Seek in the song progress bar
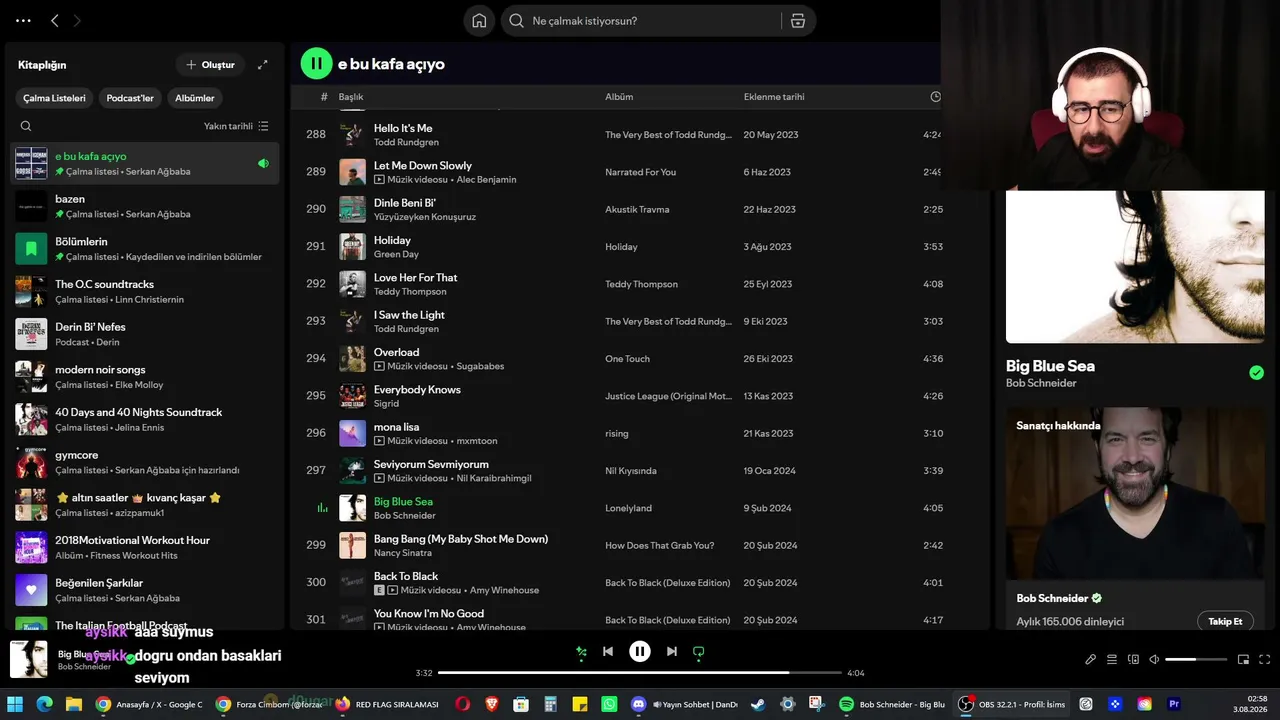 (x=640, y=673)
